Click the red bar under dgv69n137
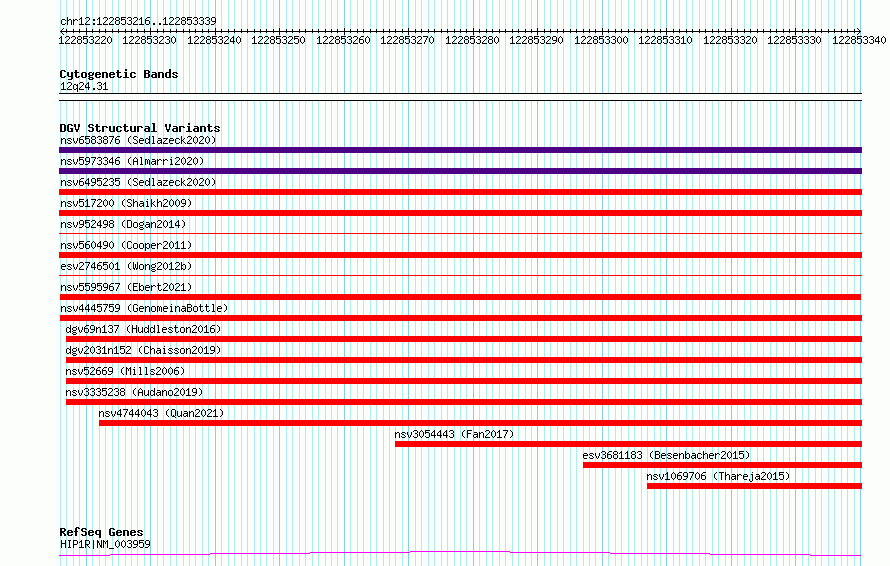This screenshot has width=890, height=566. (x=464, y=339)
